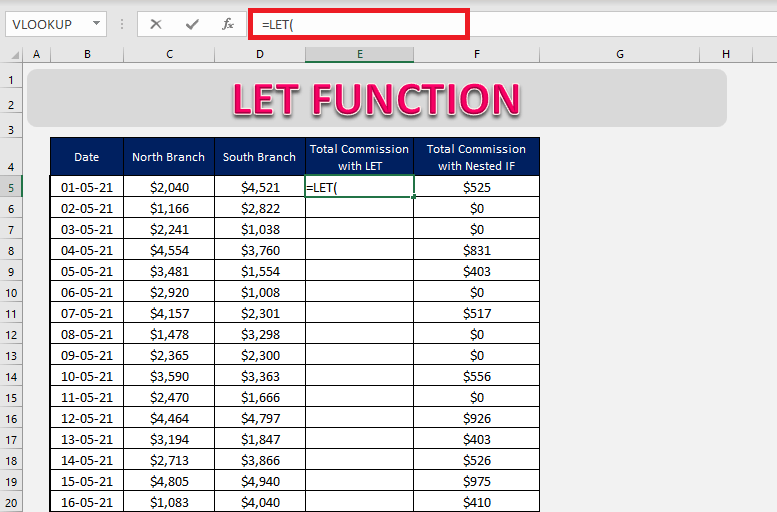Select the date cell 13-05-21

point(87,439)
